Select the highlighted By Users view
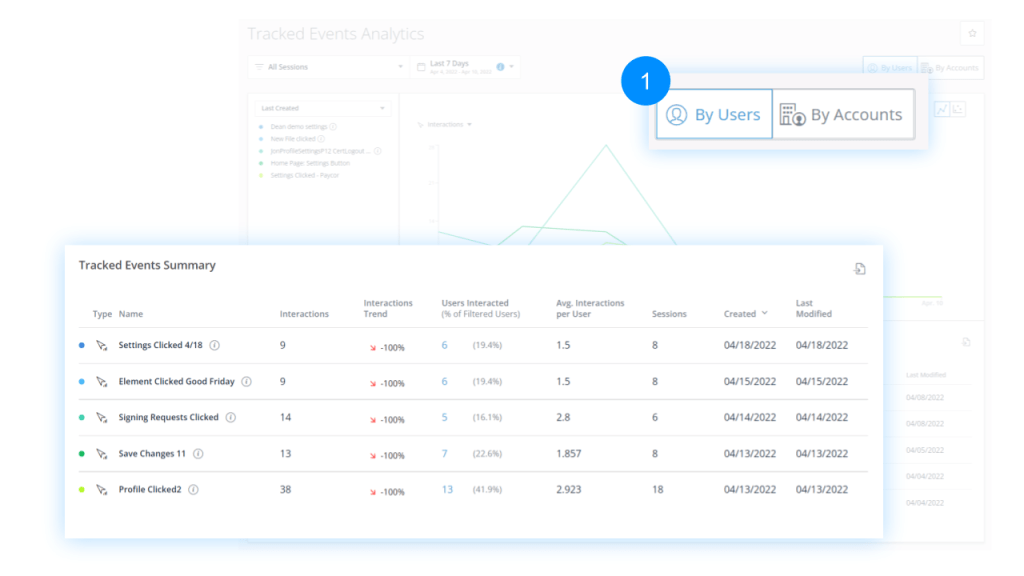The height and width of the screenshot is (576, 1024). (x=714, y=115)
